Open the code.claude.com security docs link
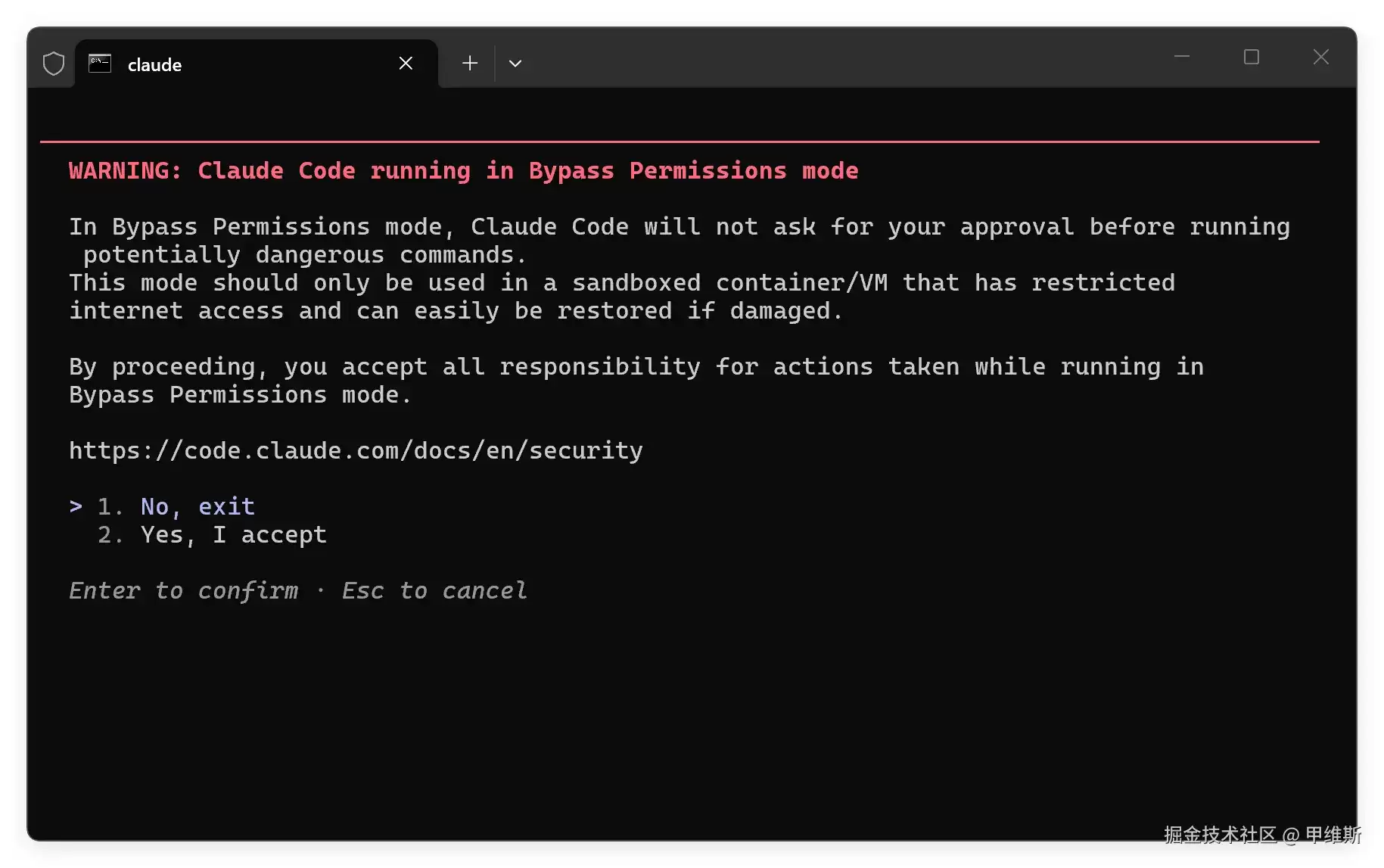Image resolution: width=1384 pixels, height=868 pixels. pos(356,451)
